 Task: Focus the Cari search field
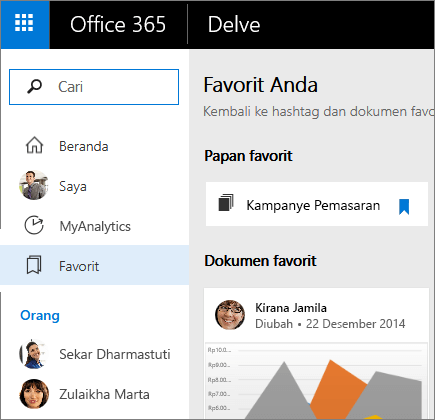94,87
